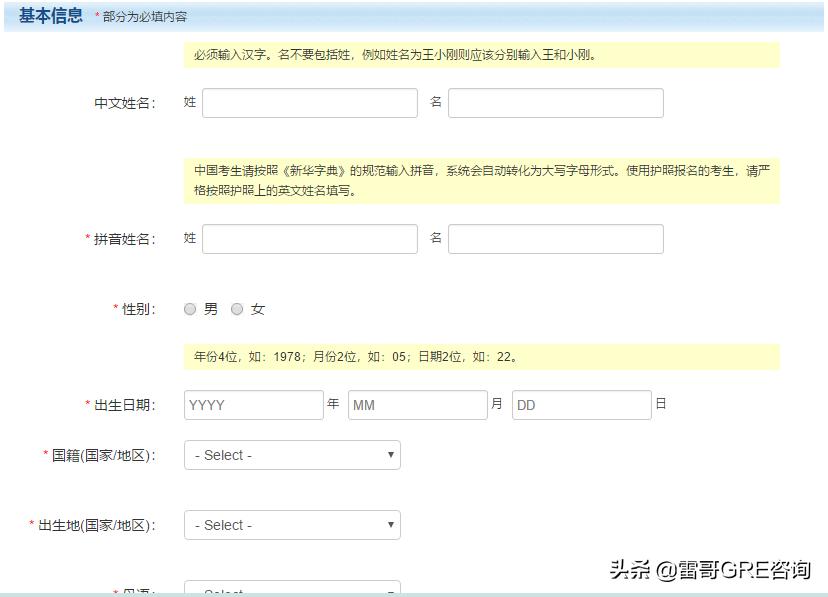The image size is (828, 597).
Task: Click the nationality dropdown arrow
Action: click(x=390, y=455)
